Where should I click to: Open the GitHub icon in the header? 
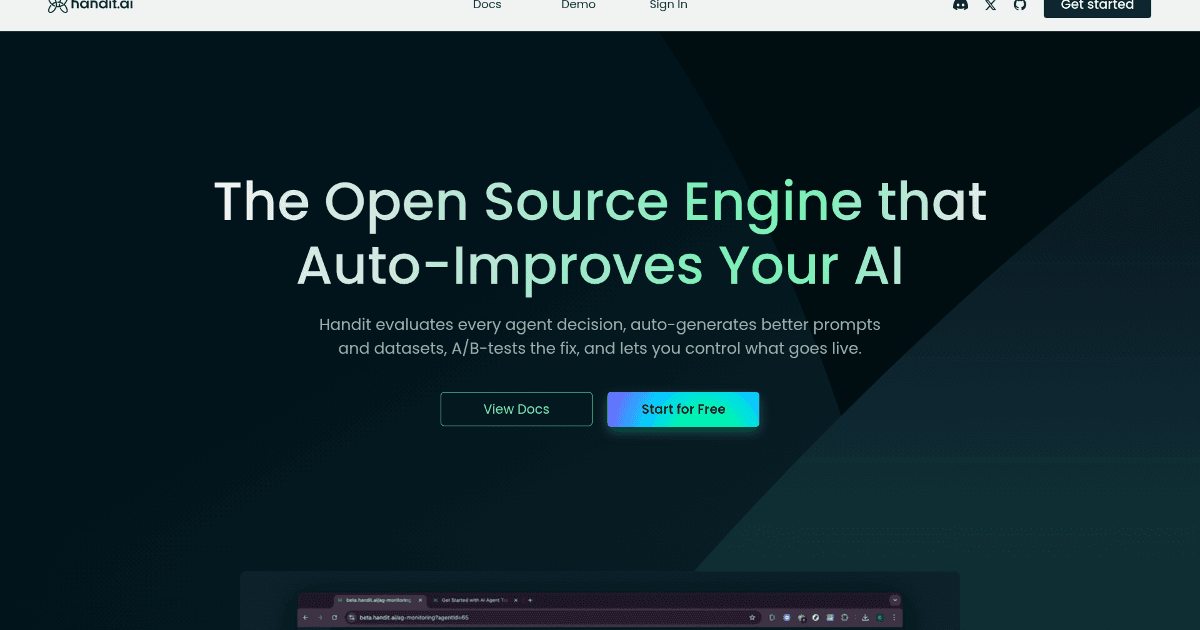pyautogui.click(x=1019, y=5)
